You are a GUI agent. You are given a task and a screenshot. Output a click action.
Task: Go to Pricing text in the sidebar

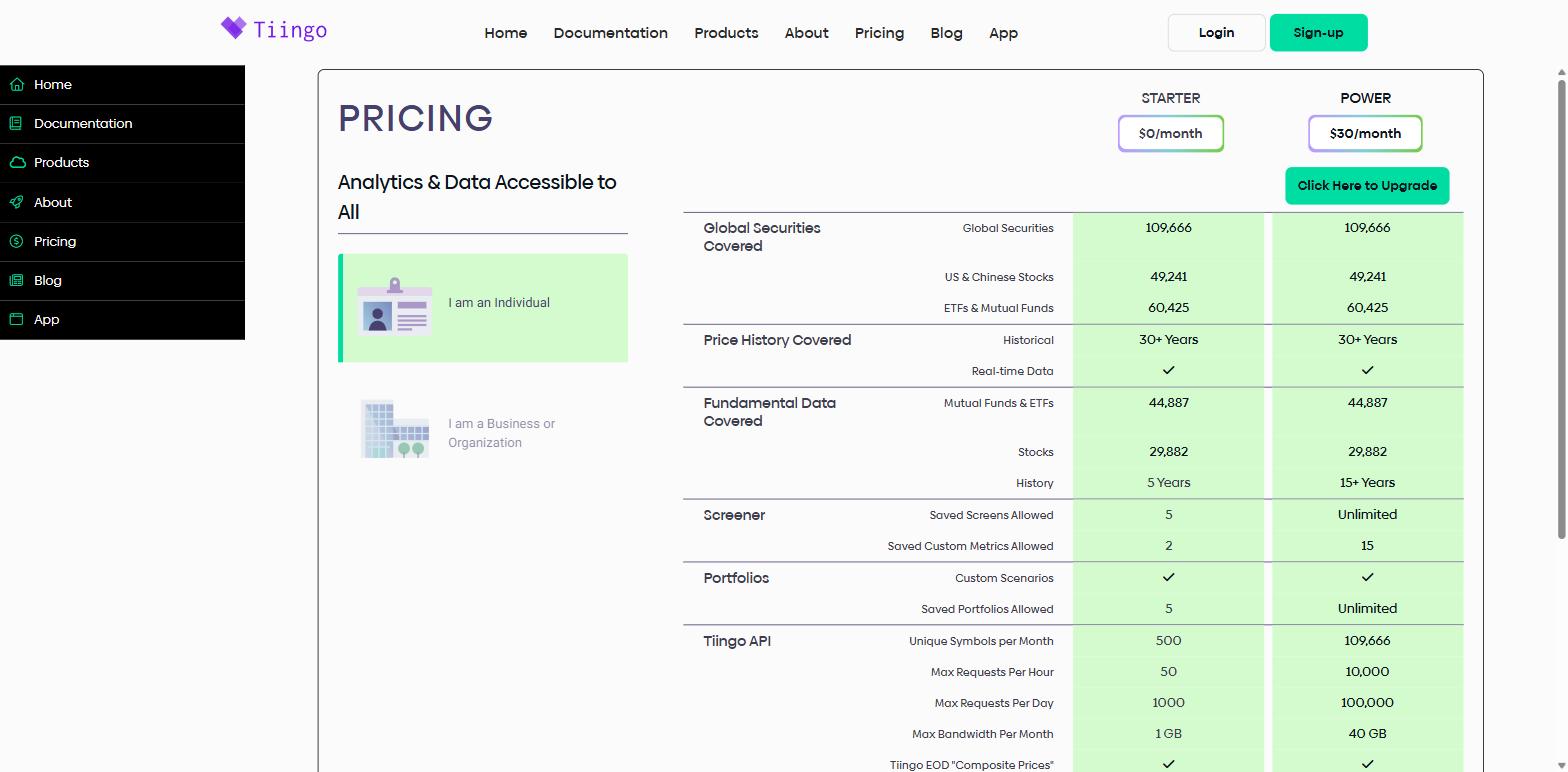click(x=55, y=241)
